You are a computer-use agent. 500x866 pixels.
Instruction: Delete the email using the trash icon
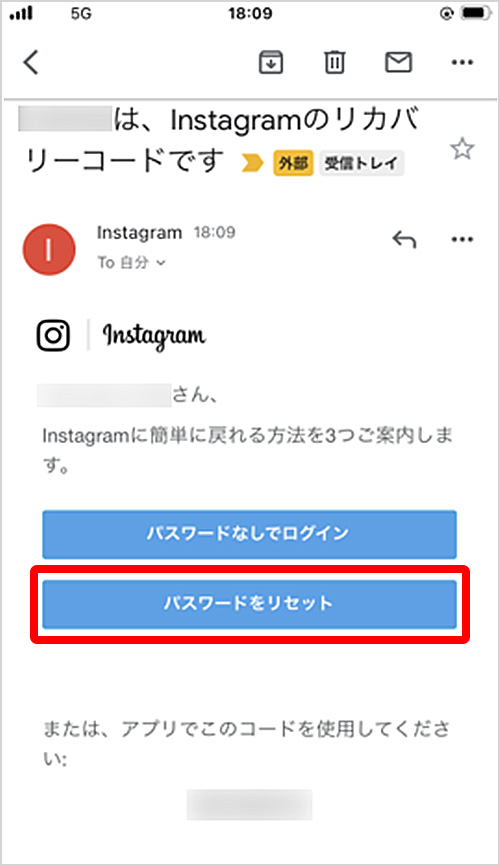click(x=334, y=62)
